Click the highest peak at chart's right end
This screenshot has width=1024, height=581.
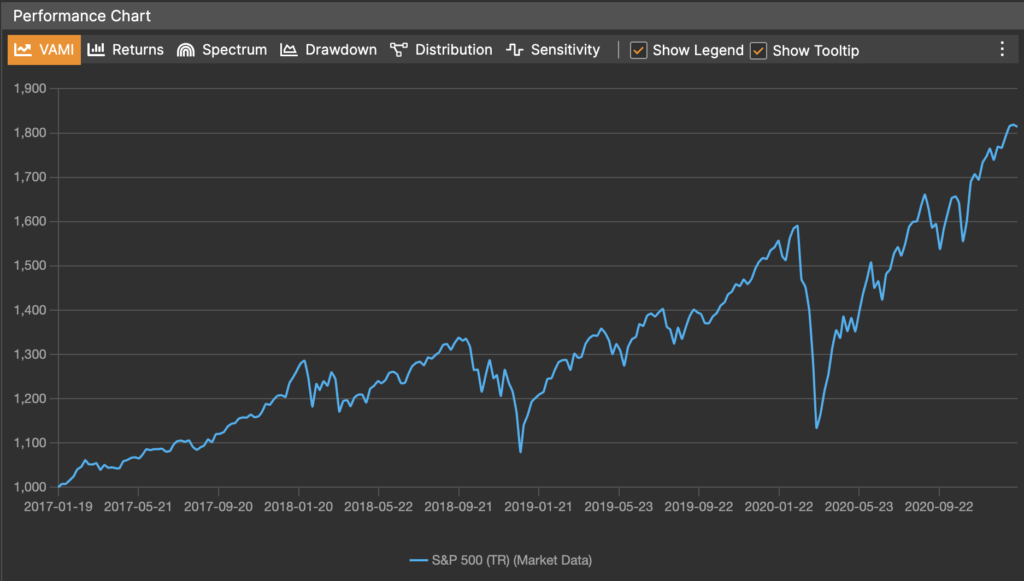coord(1012,125)
